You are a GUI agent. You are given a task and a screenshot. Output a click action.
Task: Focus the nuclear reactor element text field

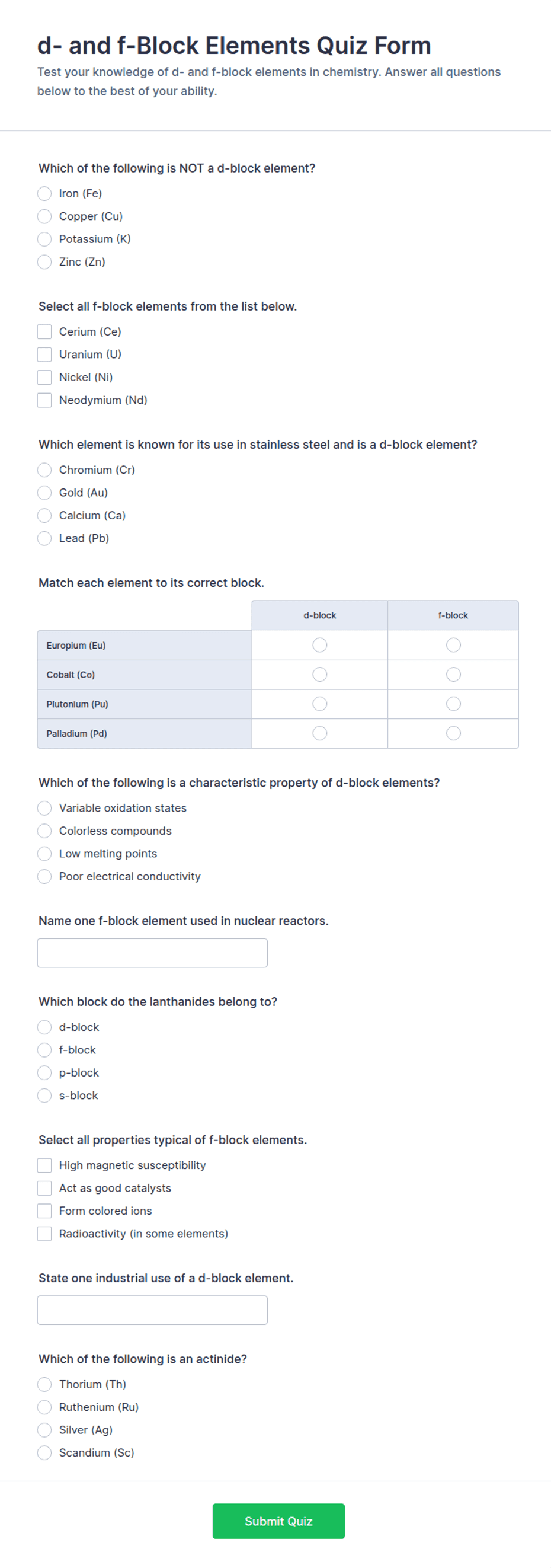(x=152, y=953)
